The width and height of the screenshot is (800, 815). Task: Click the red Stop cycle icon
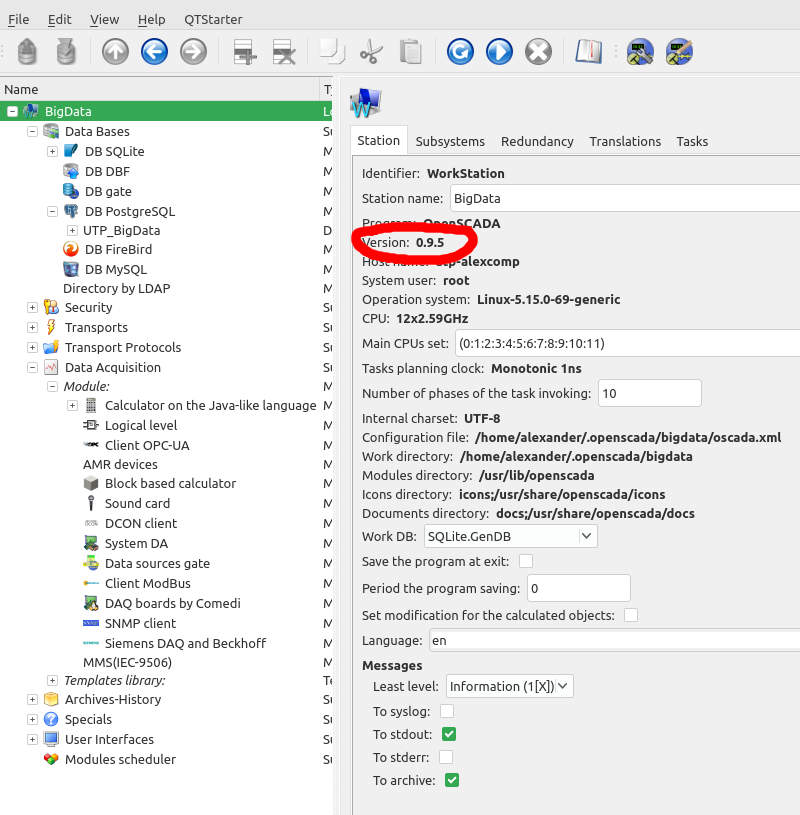(x=538, y=52)
